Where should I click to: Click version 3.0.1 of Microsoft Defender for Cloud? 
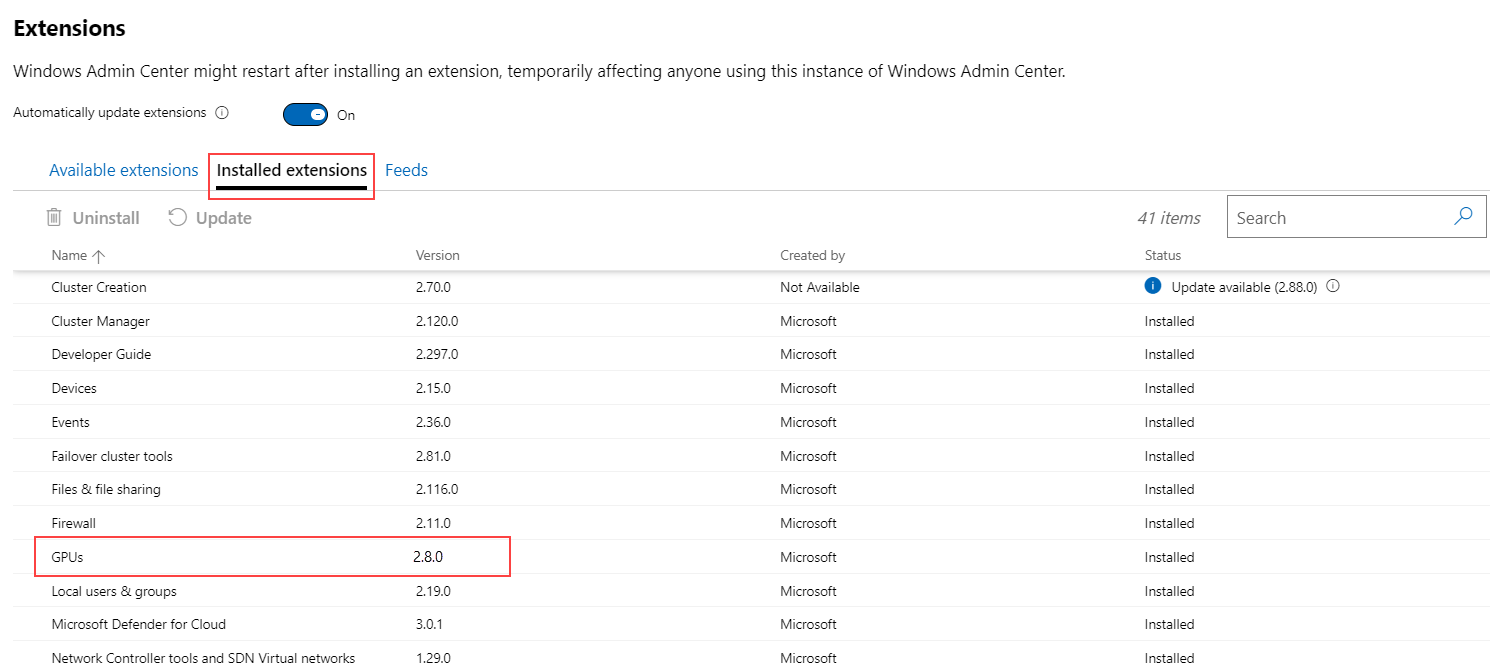point(429,624)
